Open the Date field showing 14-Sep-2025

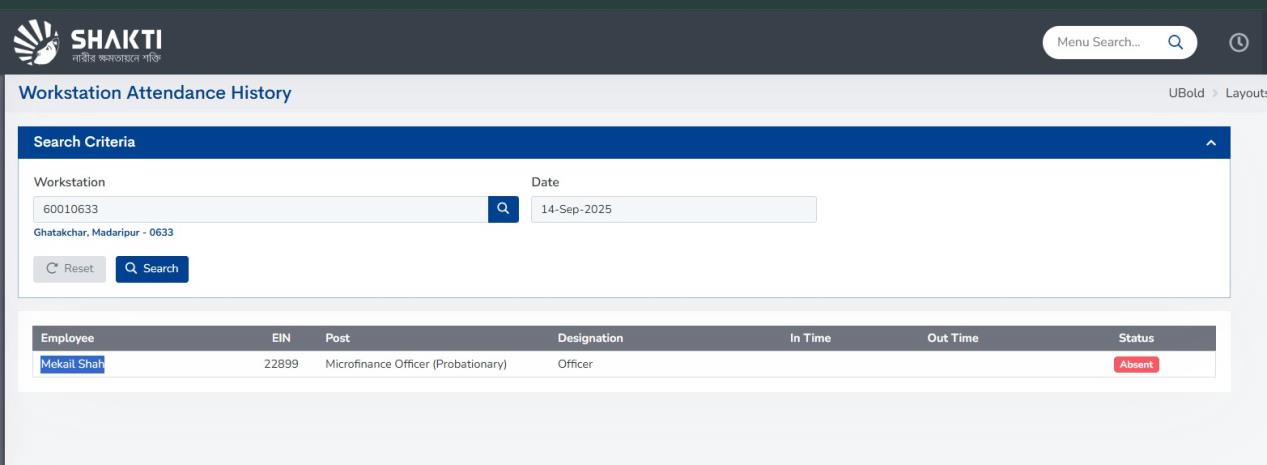tap(673, 210)
